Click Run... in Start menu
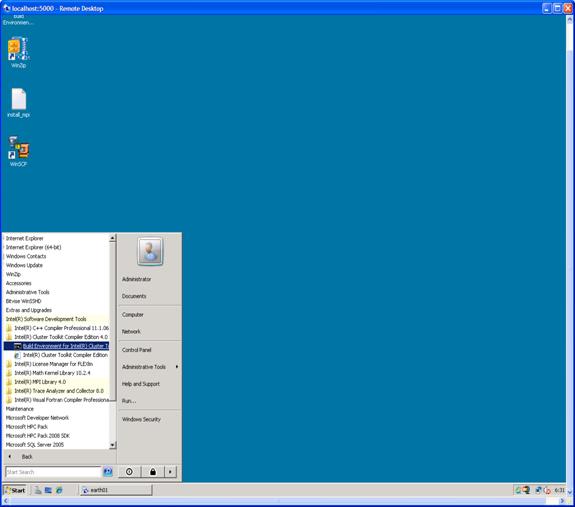575x507 pixels. click(x=129, y=401)
